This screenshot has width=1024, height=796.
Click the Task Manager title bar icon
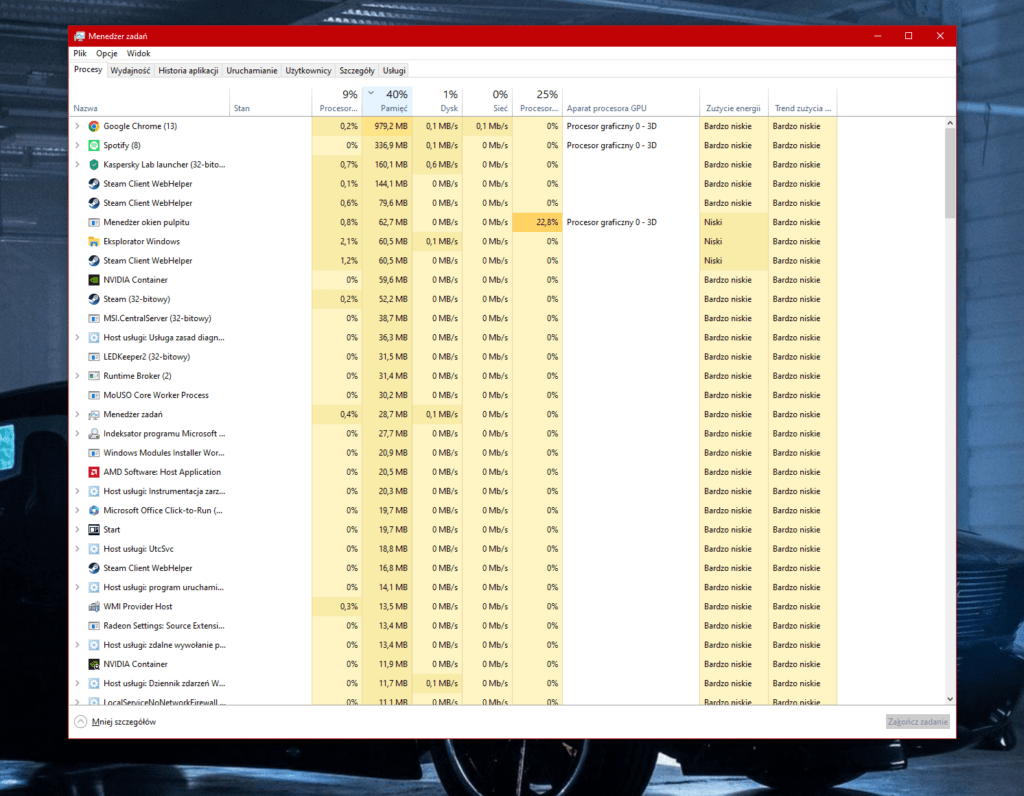(x=80, y=36)
